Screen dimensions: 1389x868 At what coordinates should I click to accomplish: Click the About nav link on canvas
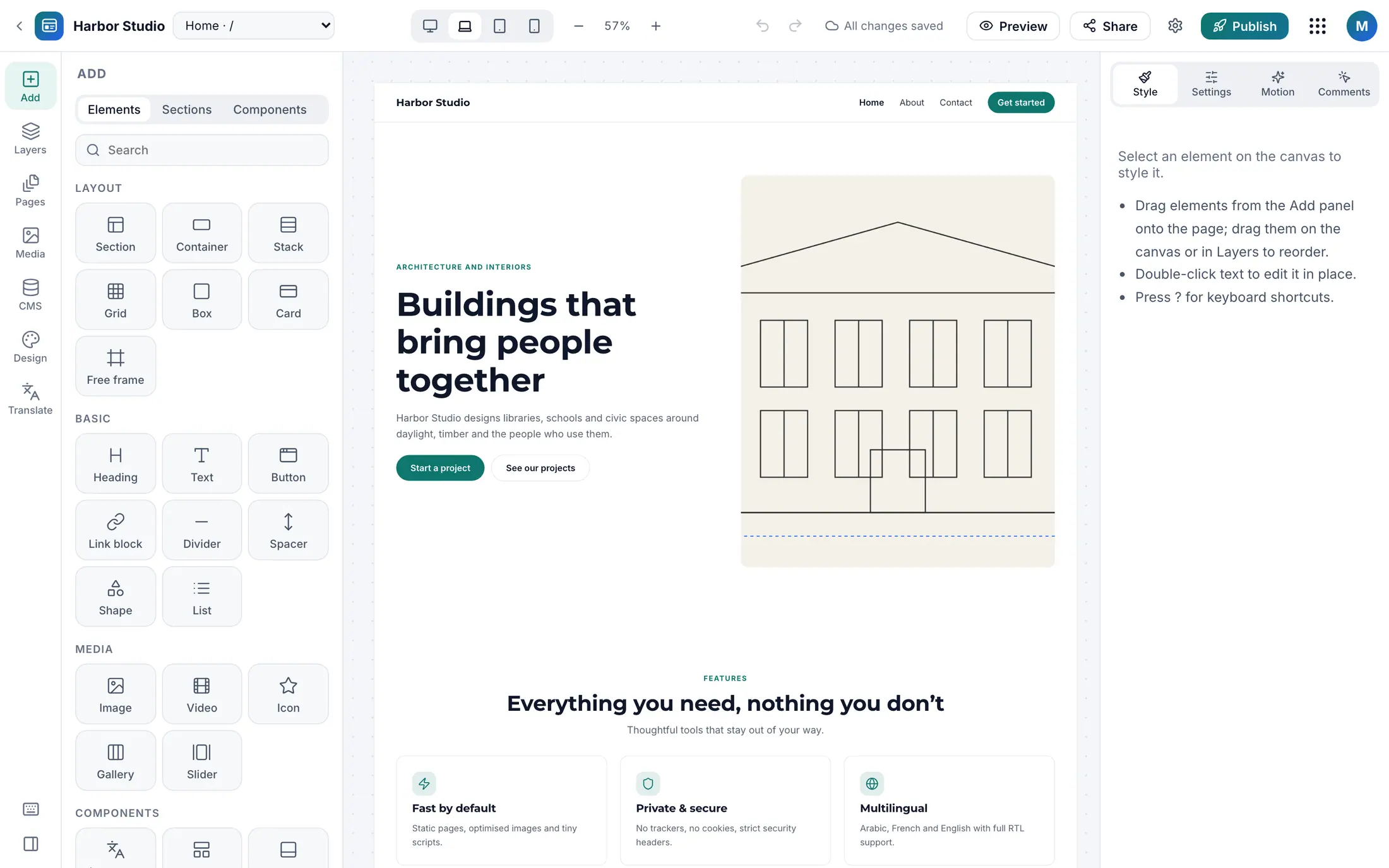tap(912, 103)
